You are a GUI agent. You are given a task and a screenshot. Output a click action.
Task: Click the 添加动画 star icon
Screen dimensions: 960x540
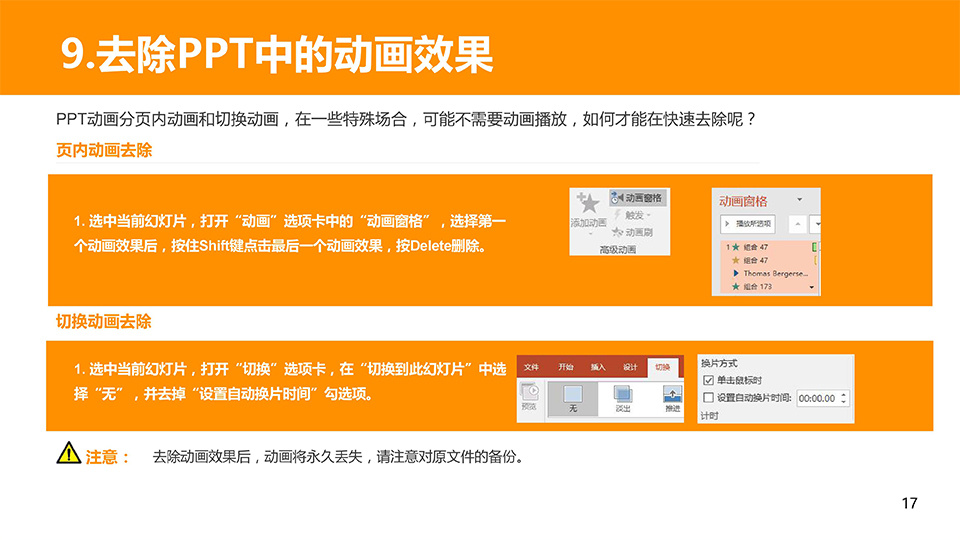[x=587, y=204]
